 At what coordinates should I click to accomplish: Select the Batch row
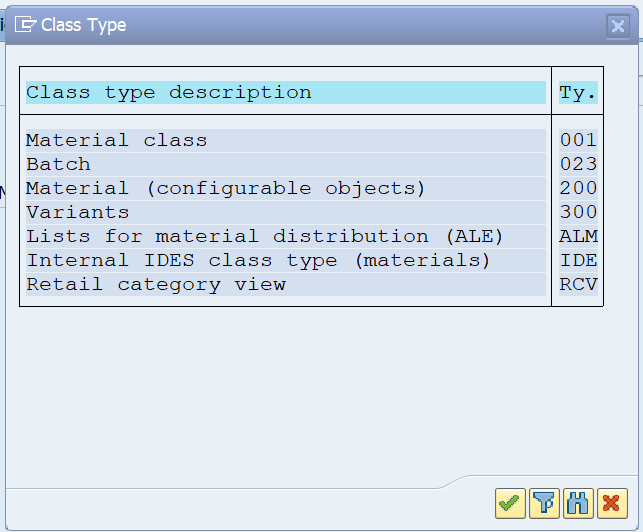click(x=286, y=164)
